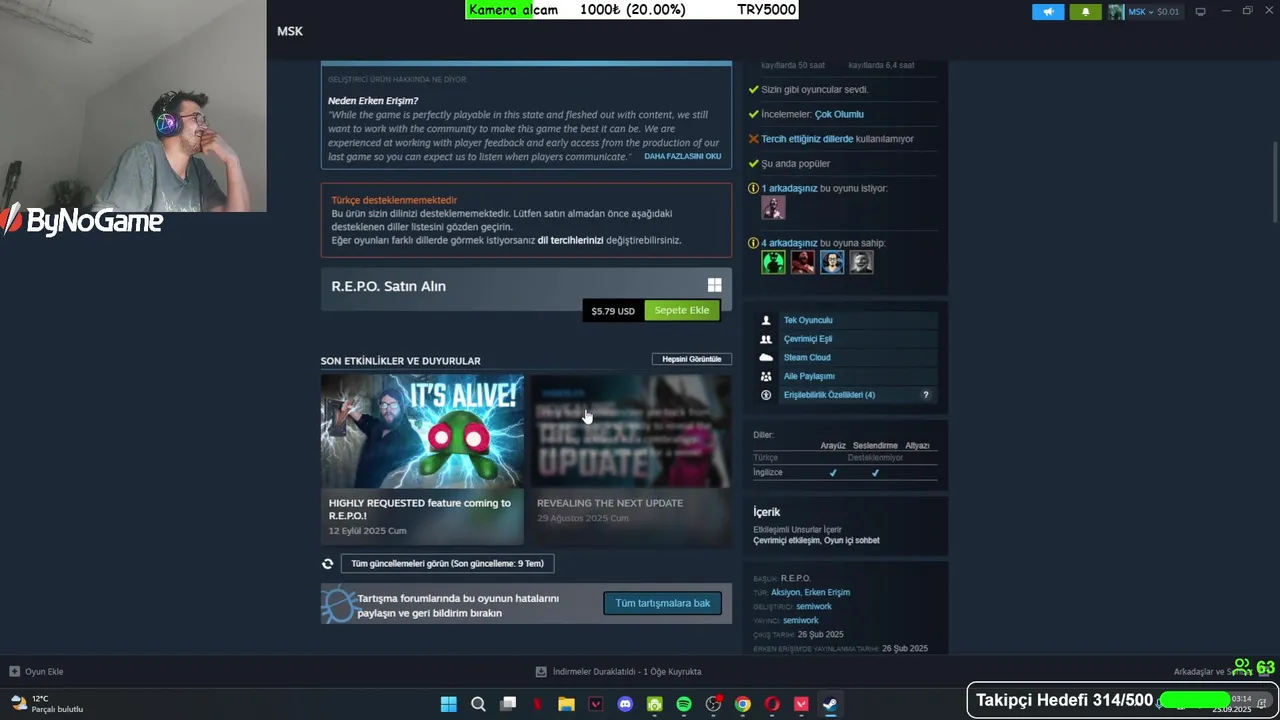Screen dimensions: 1280x720
Task: Open the 'dil tercihlerinizi' link
Action: pos(570,240)
